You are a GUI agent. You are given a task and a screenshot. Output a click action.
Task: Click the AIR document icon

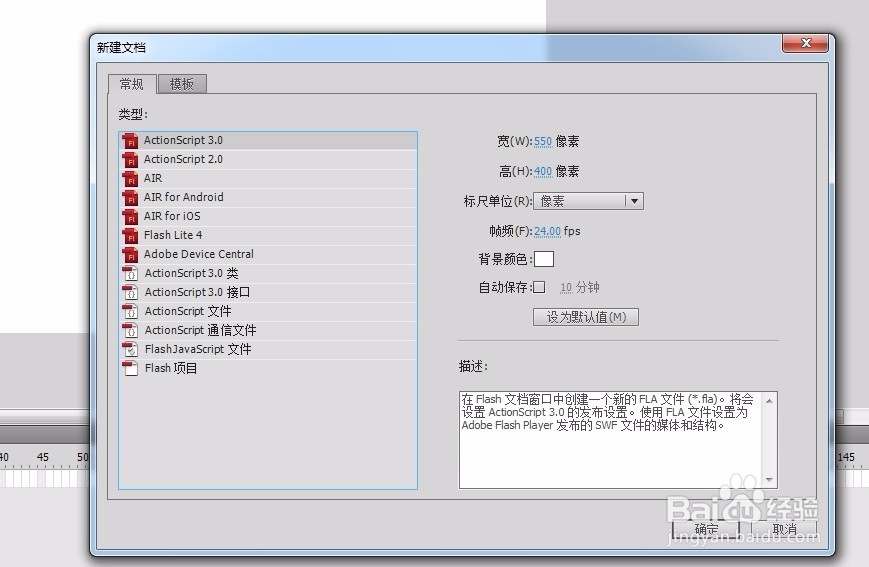click(x=130, y=178)
